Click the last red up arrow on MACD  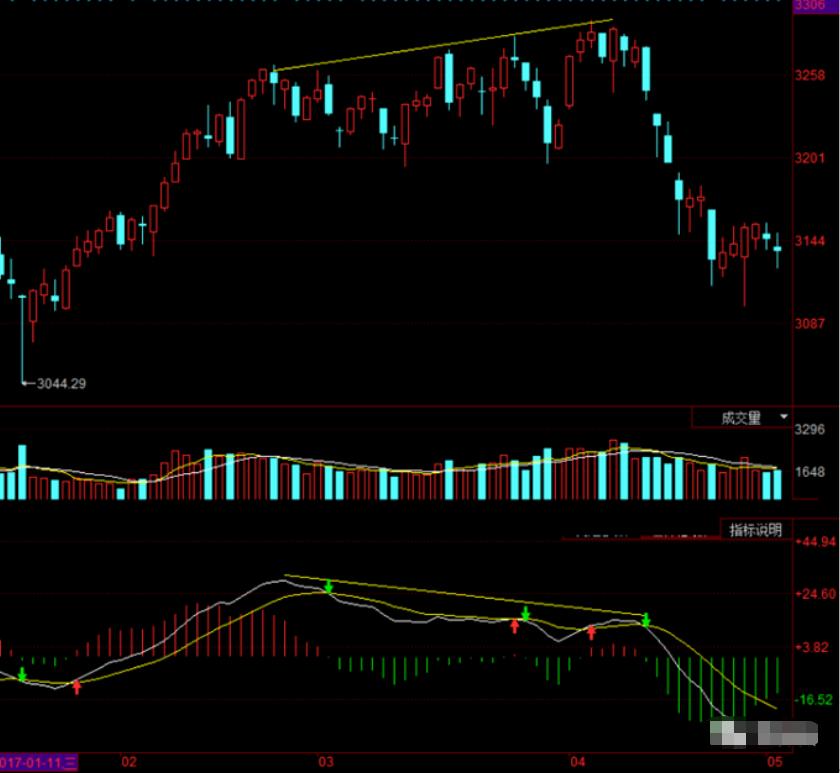coord(591,632)
